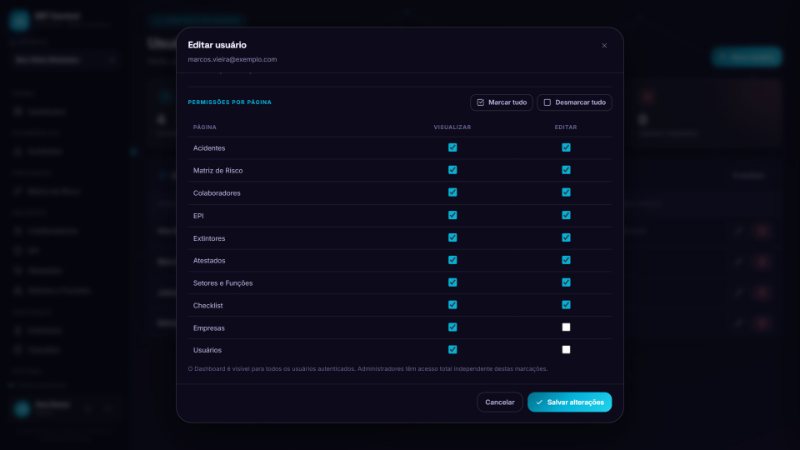Click the Colaboradores row label

(216, 193)
